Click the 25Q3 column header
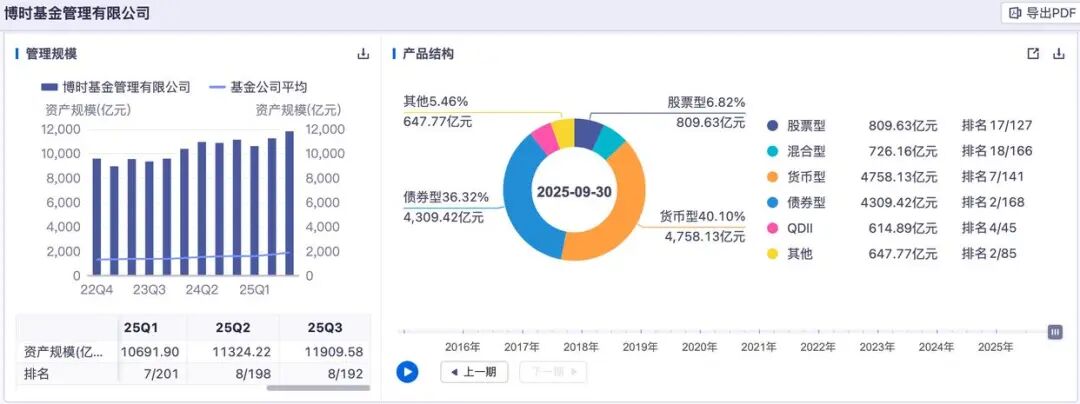 (x=325, y=328)
